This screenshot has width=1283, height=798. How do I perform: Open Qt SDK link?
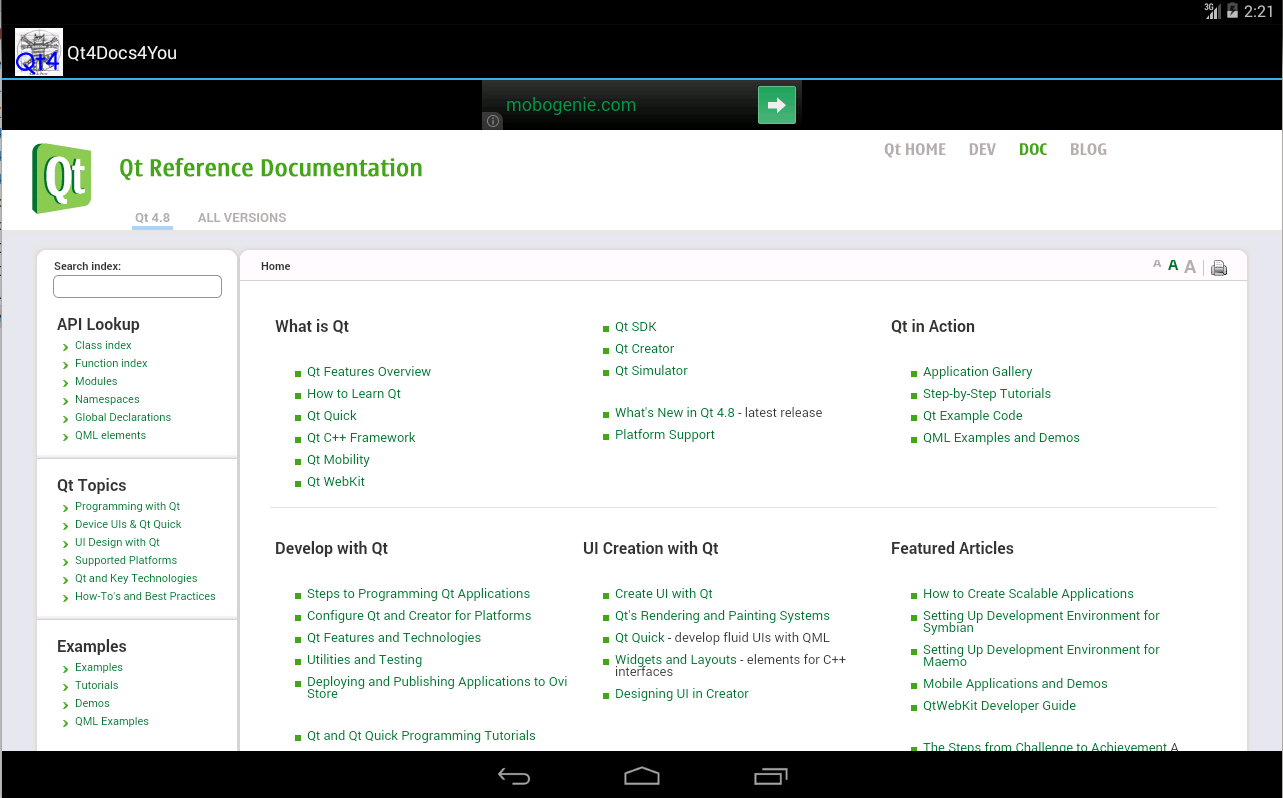pyautogui.click(x=636, y=327)
